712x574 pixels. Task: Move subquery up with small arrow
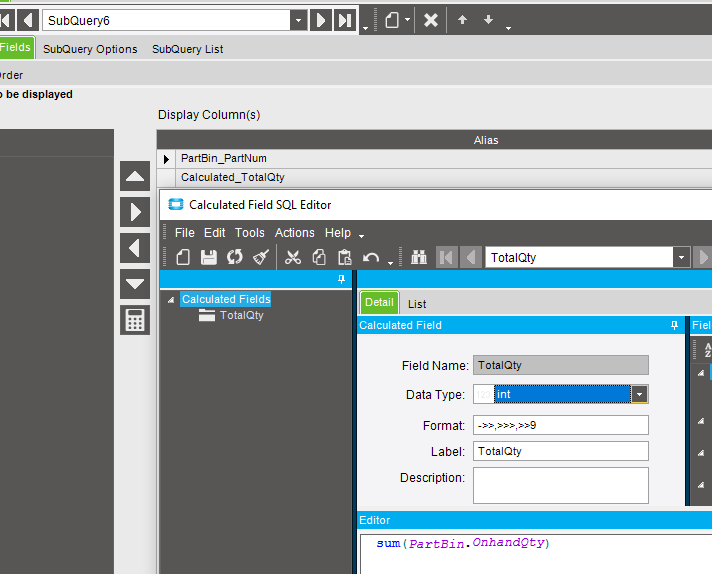tap(462, 20)
